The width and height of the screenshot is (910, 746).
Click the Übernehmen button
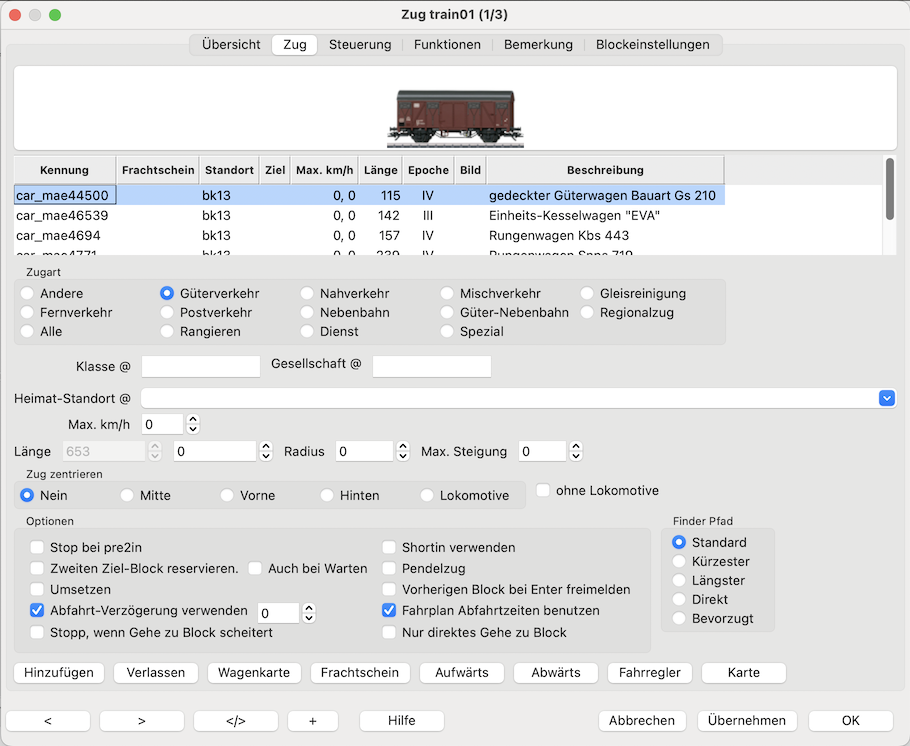click(746, 721)
